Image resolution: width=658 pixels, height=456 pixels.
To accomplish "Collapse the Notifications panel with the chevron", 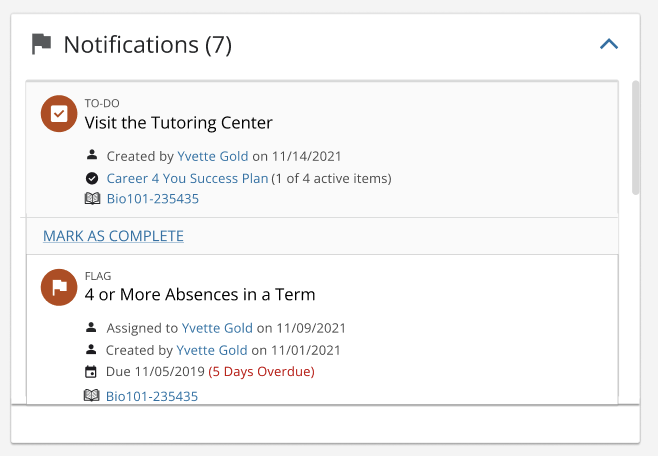I will pyautogui.click(x=609, y=44).
